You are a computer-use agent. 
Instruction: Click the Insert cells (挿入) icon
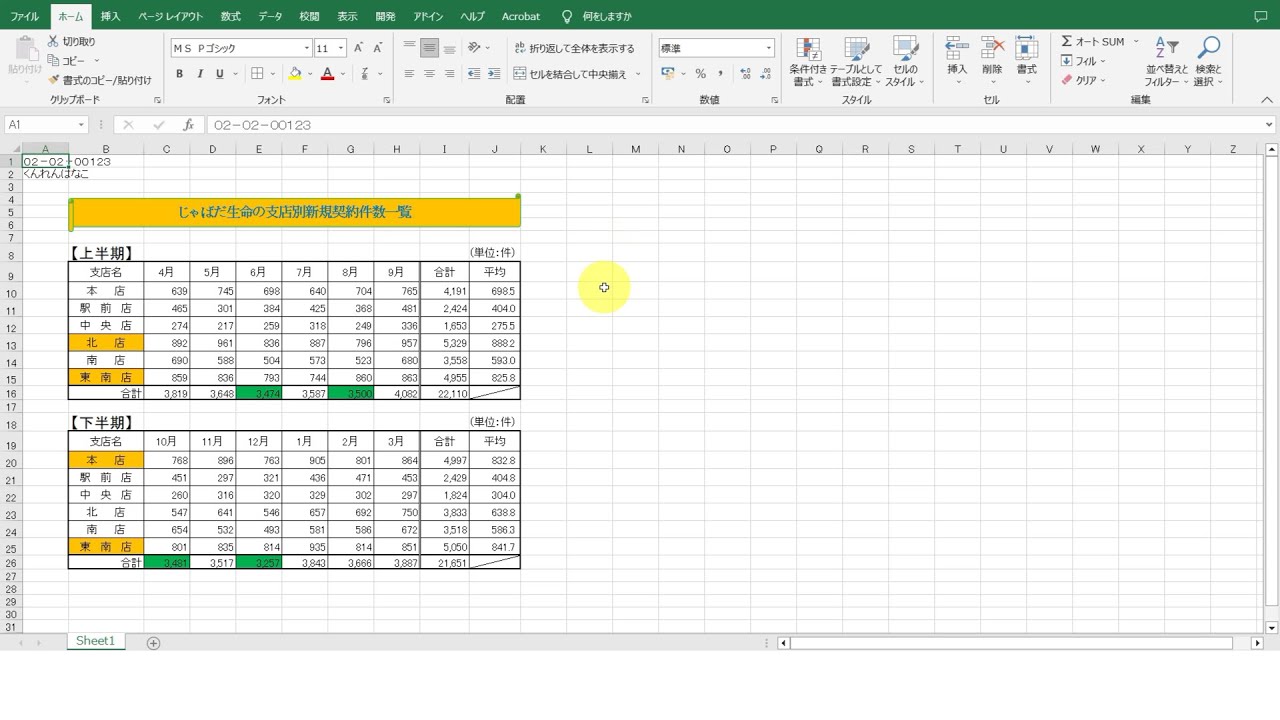[x=957, y=49]
